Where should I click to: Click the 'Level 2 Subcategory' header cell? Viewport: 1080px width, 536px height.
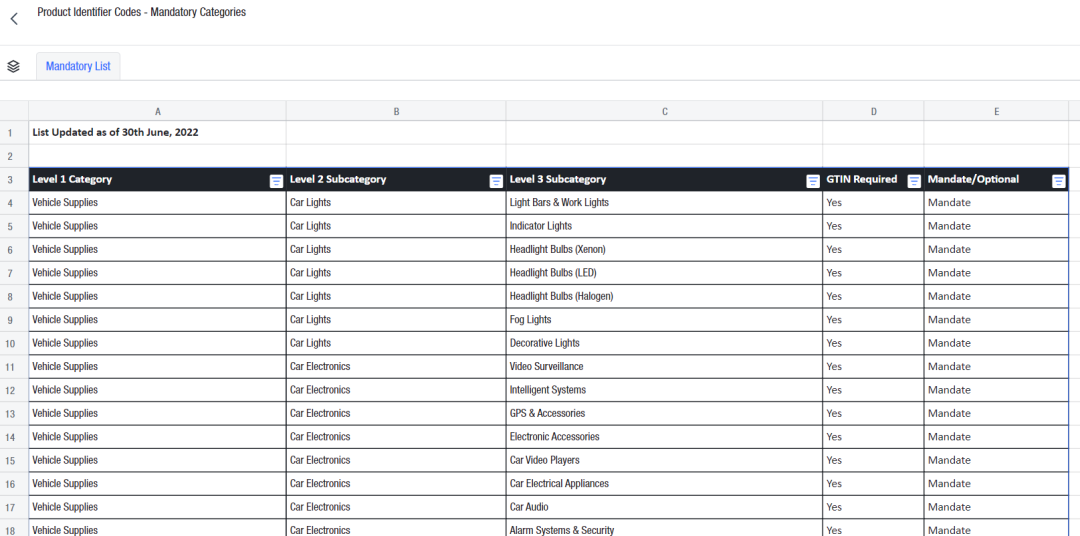pos(396,179)
